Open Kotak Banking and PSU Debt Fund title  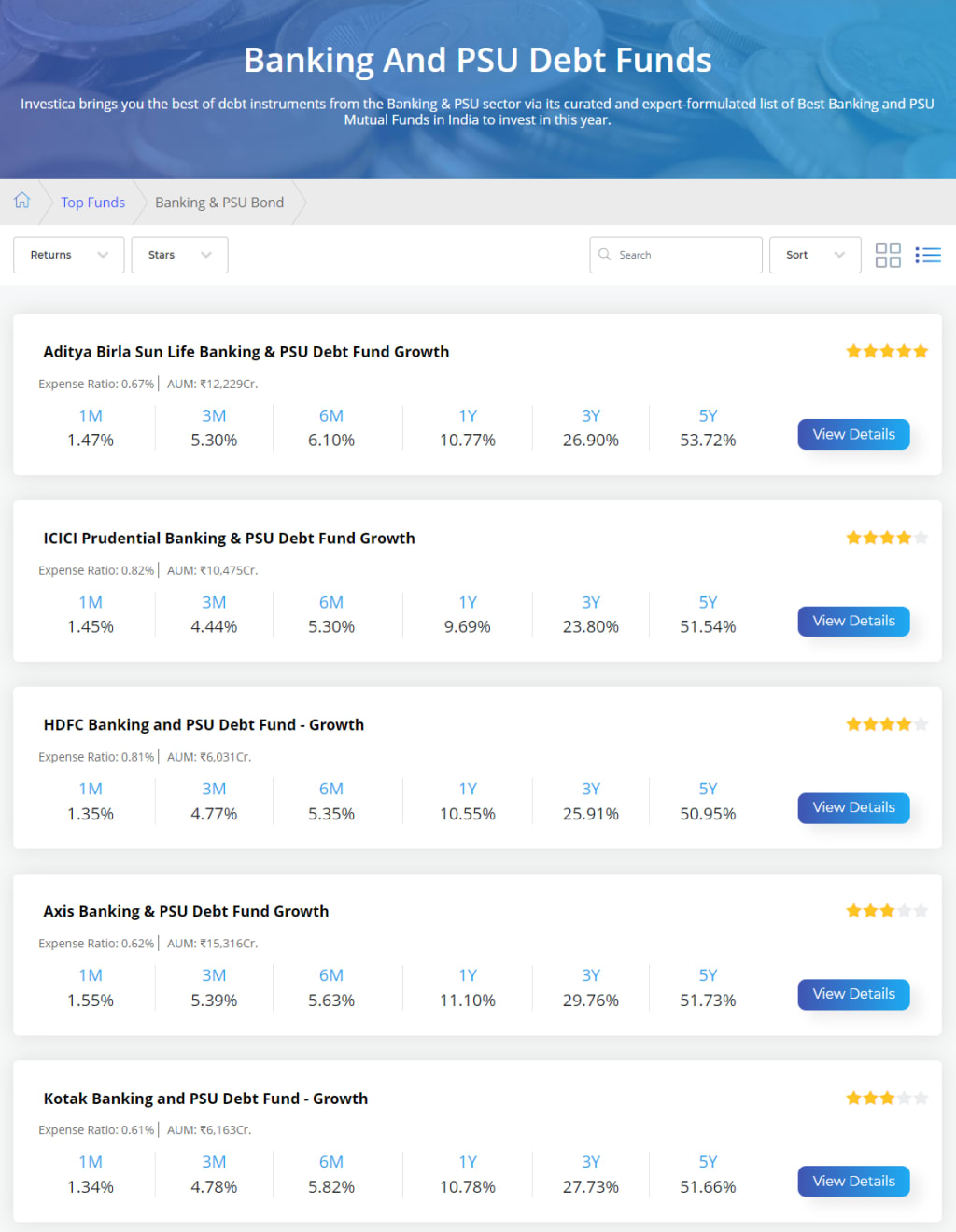click(x=205, y=1099)
